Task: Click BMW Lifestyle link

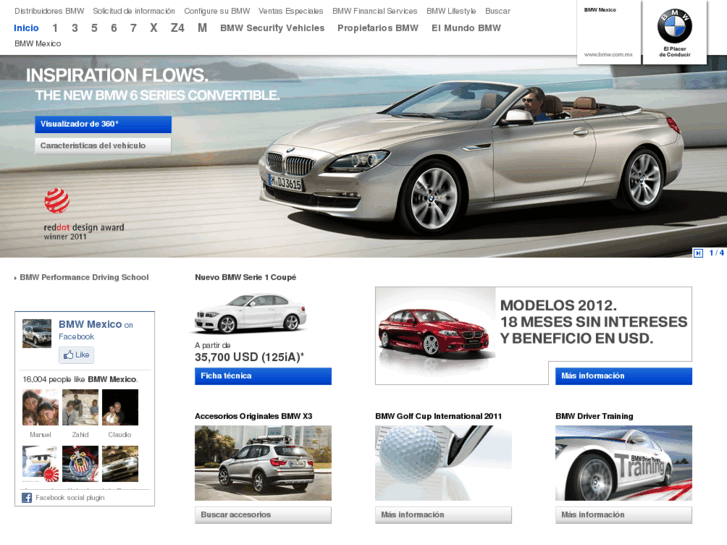Action: pyautogui.click(x=451, y=11)
